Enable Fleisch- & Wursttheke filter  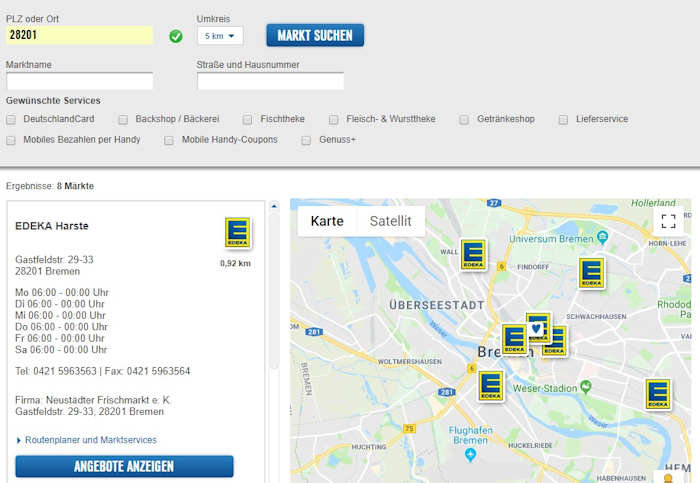point(334,119)
